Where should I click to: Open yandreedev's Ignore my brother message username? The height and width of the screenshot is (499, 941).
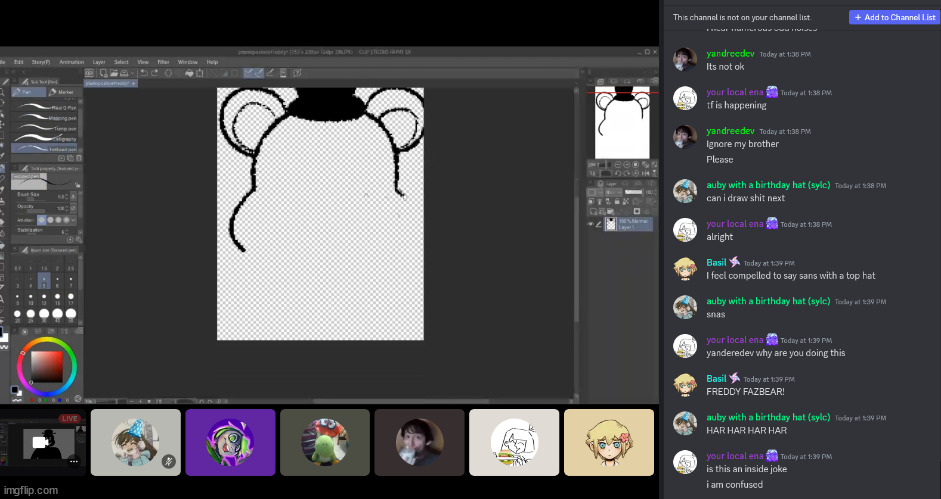pos(730,131)
